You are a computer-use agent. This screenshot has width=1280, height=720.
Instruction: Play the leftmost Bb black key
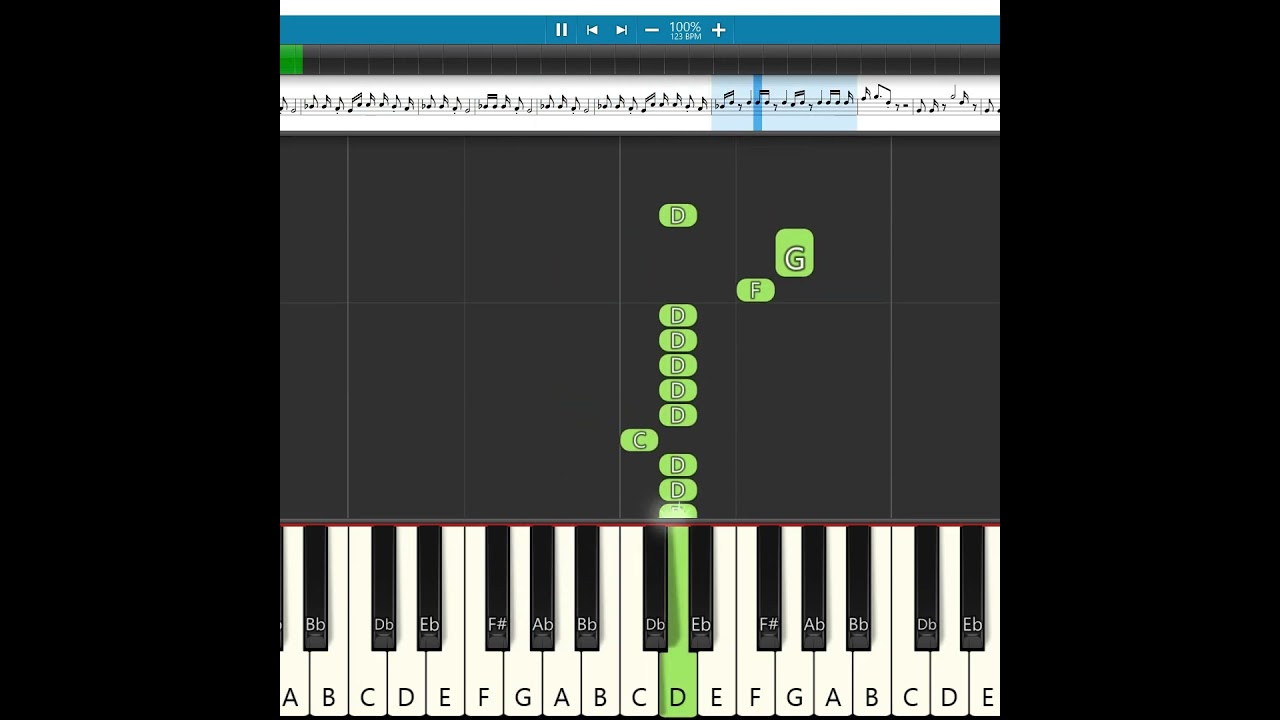click(x=315, y=590)
